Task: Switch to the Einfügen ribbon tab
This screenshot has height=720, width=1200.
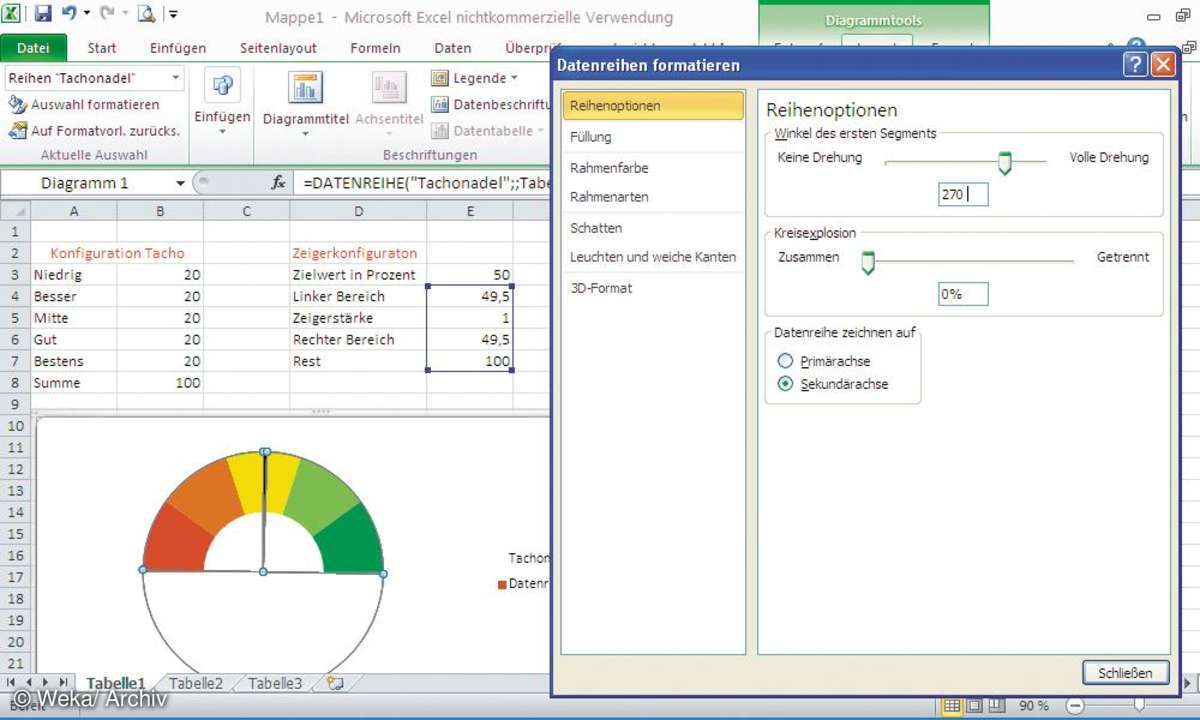Action: tap(178, 48)
